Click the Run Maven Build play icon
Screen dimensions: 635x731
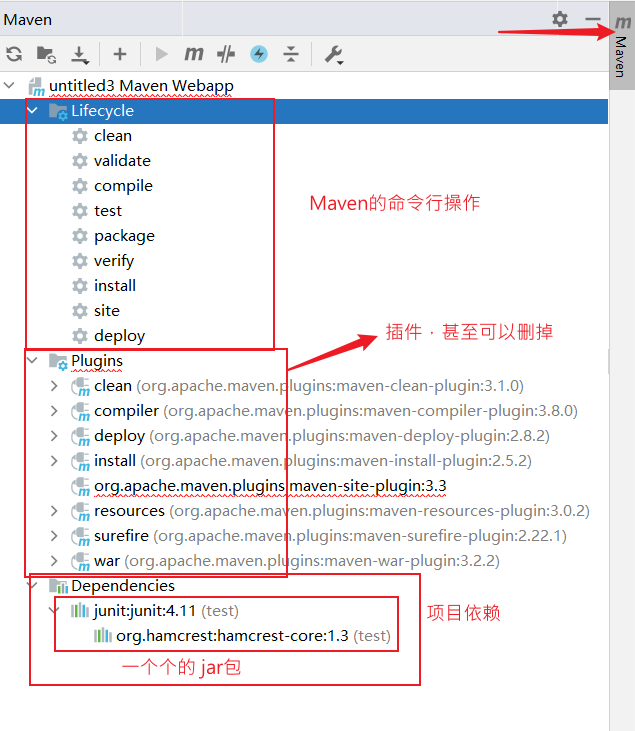click(161, 54)
